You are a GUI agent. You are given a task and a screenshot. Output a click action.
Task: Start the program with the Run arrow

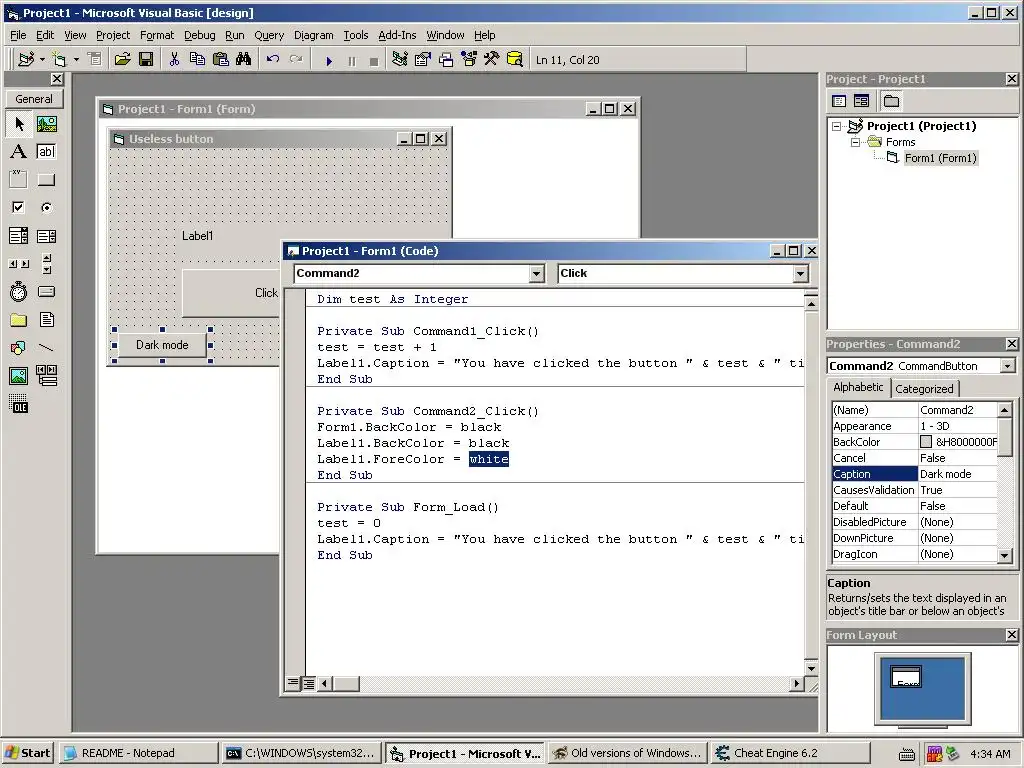pos(329,61)
